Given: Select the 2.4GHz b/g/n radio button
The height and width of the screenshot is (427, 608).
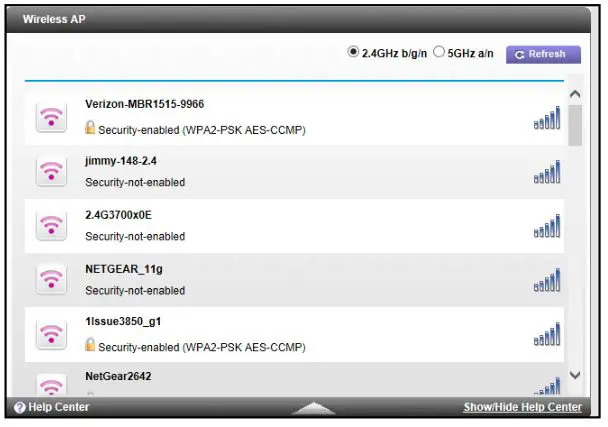Looking at the screenshot, I should click(x=353, y=52).
